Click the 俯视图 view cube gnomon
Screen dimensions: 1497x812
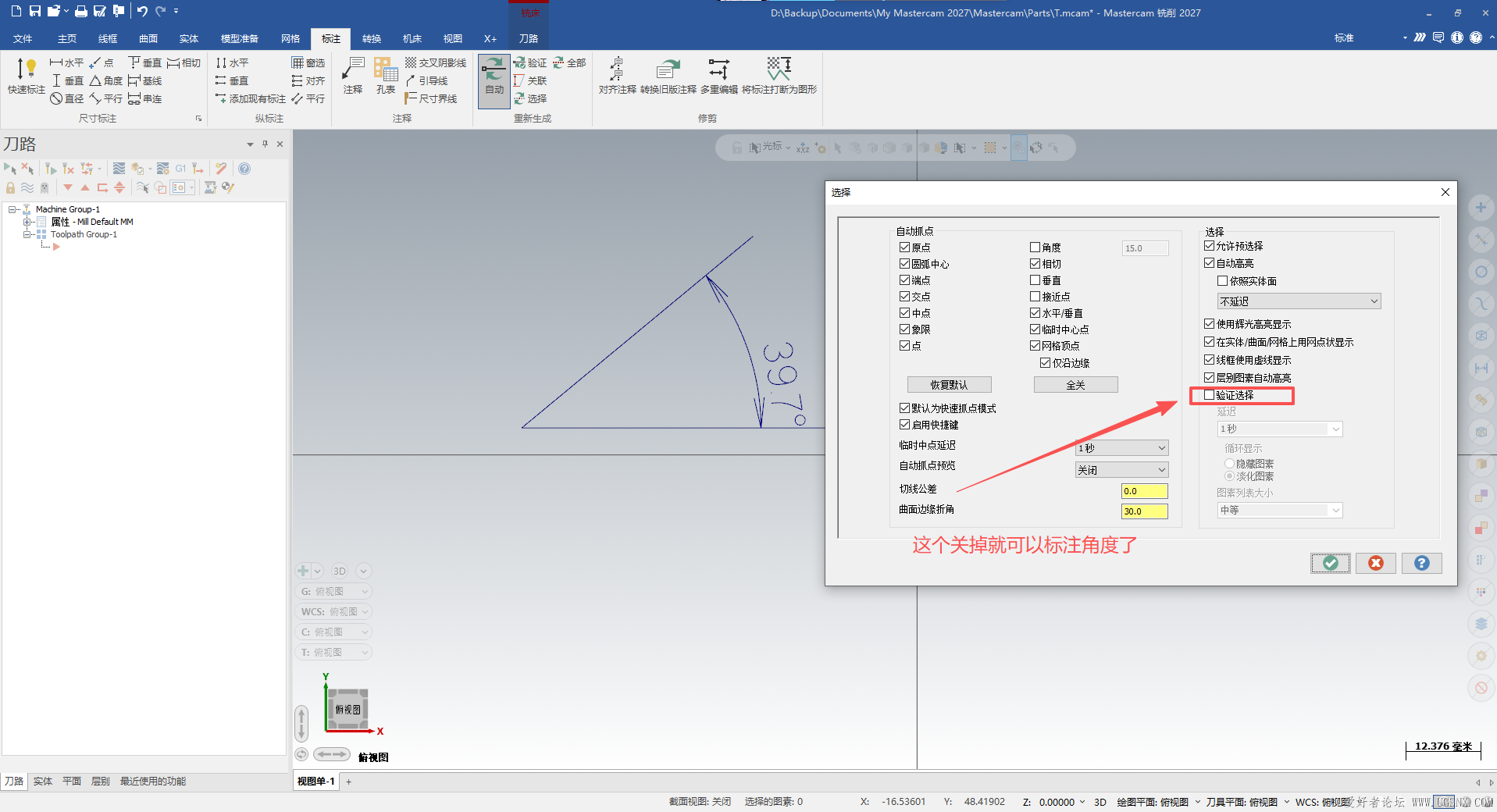click(x=348, y=709)
